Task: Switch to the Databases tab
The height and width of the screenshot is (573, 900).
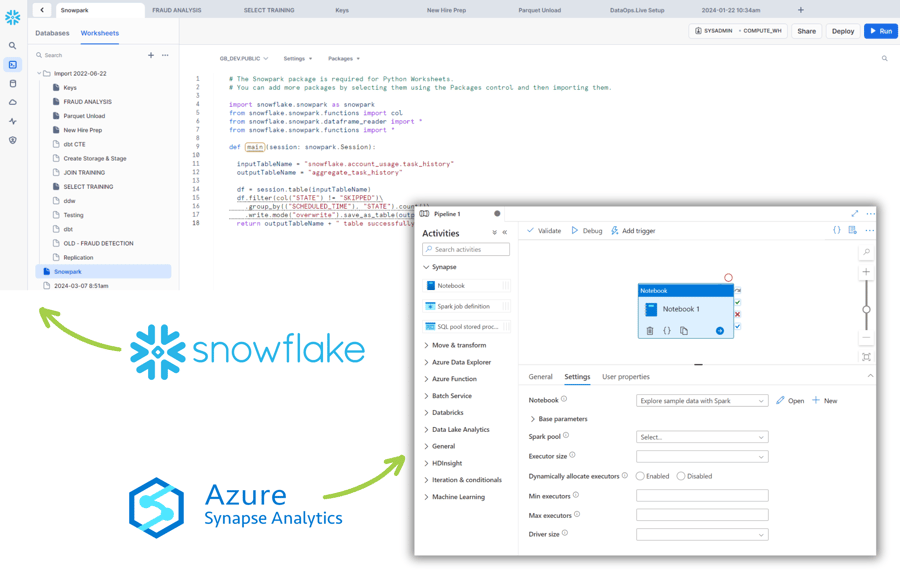Action: click(52, 33)
